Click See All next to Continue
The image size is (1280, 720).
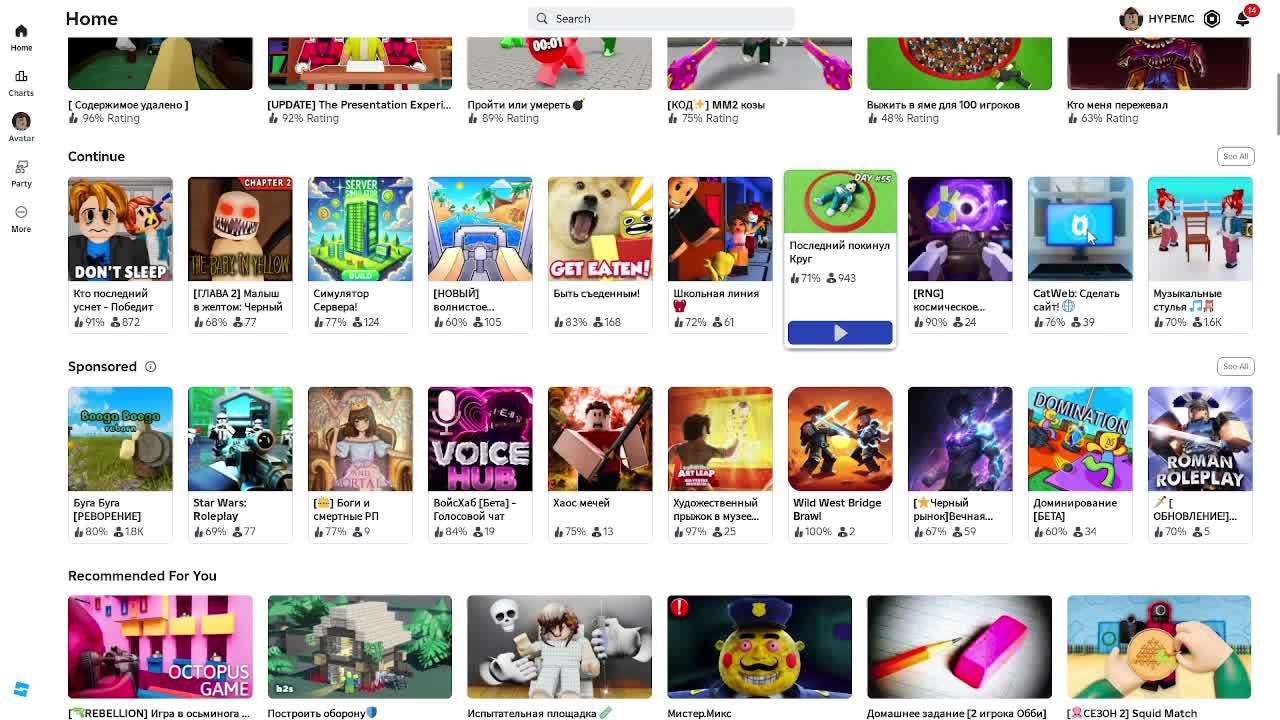1236,156
